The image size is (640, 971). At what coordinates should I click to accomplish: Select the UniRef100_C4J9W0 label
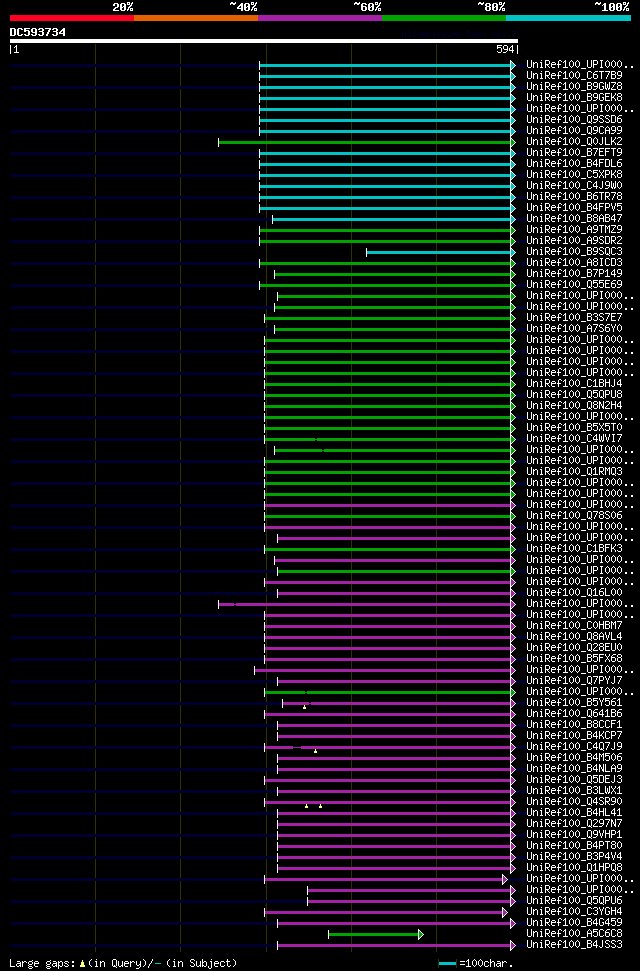[x=574, y=186]
